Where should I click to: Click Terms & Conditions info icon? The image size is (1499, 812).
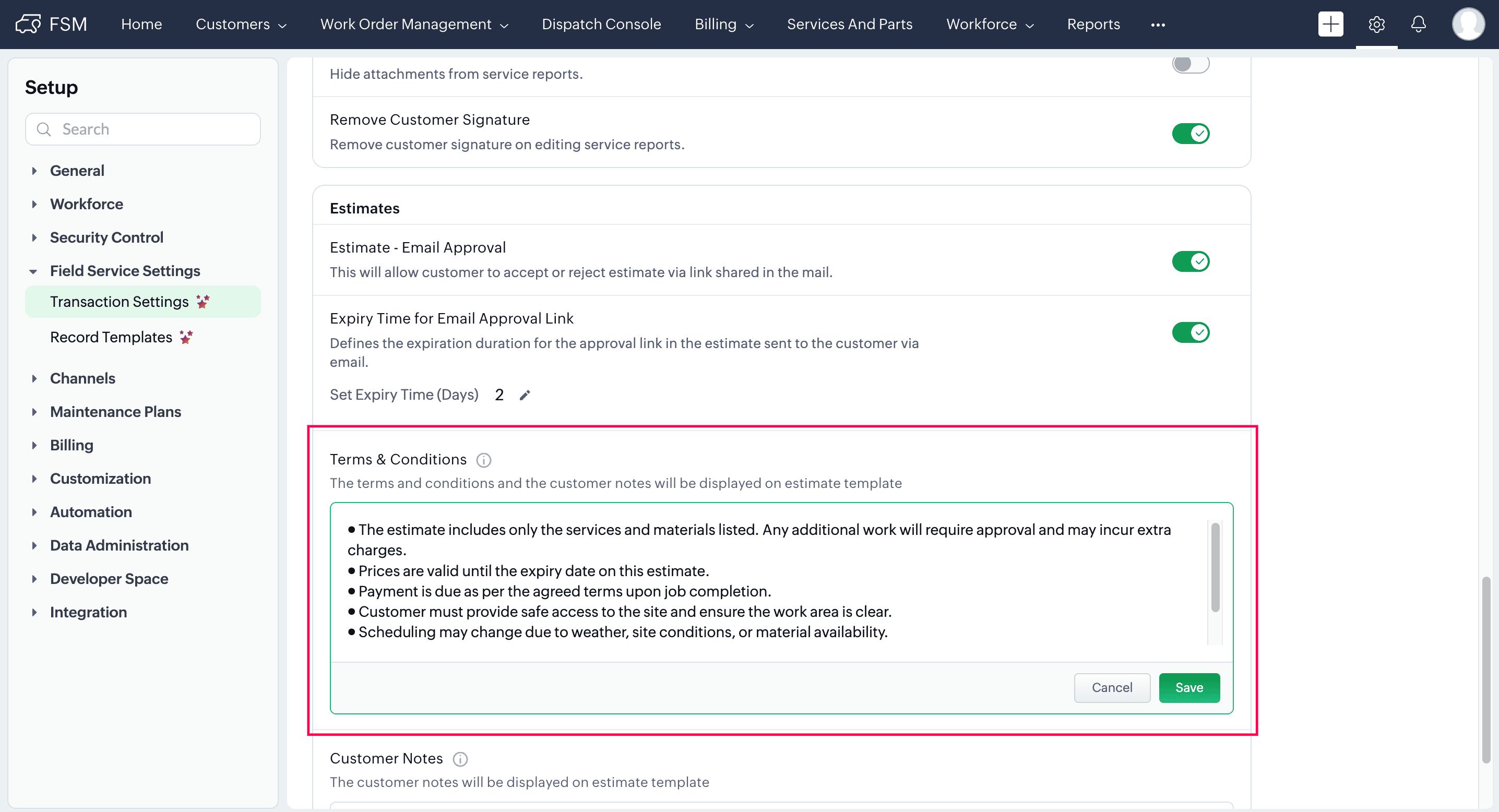click(x=483, y=460)
